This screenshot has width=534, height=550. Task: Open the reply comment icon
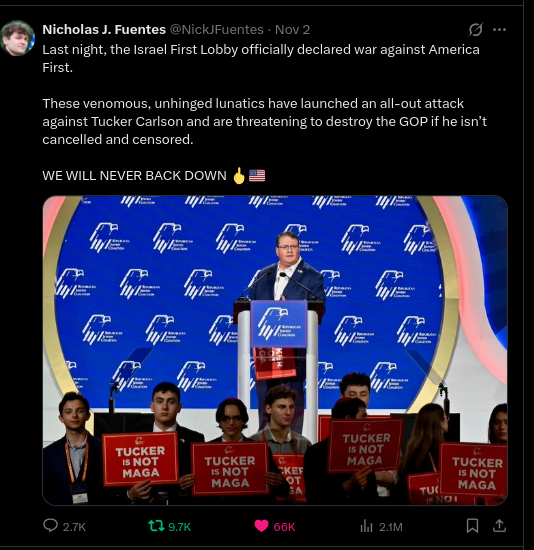point(51,525)
